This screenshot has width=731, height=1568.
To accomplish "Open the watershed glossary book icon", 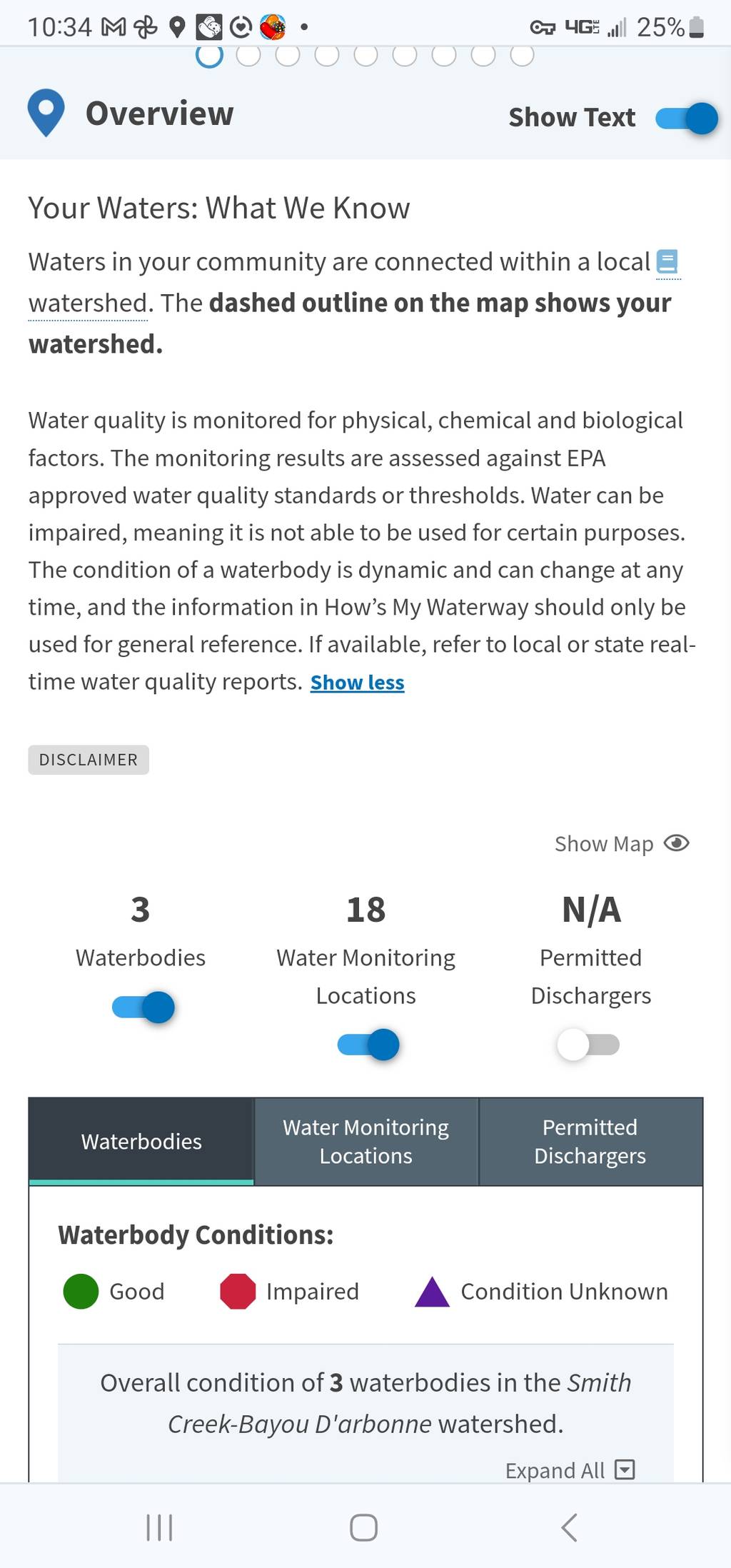I will point(667,261).
